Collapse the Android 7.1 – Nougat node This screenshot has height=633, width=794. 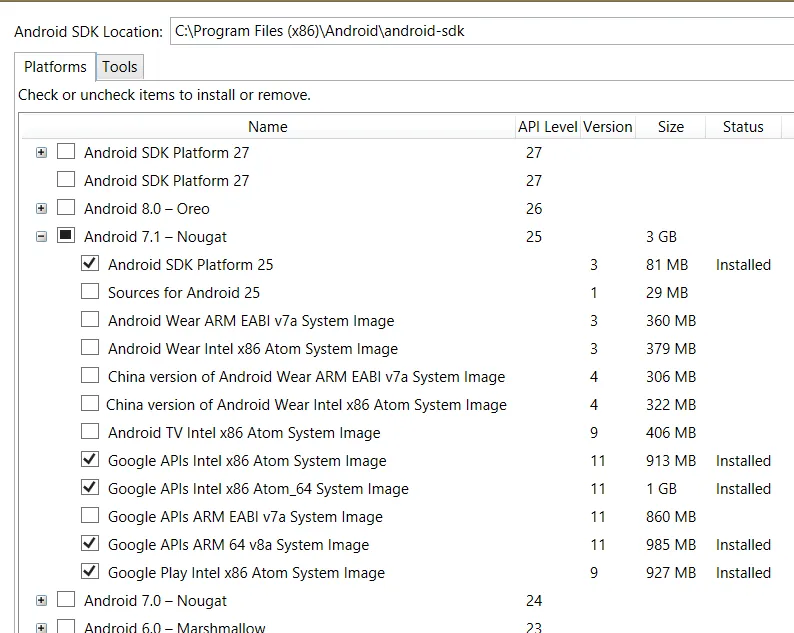pyautogui.click(x=41, y=237)
